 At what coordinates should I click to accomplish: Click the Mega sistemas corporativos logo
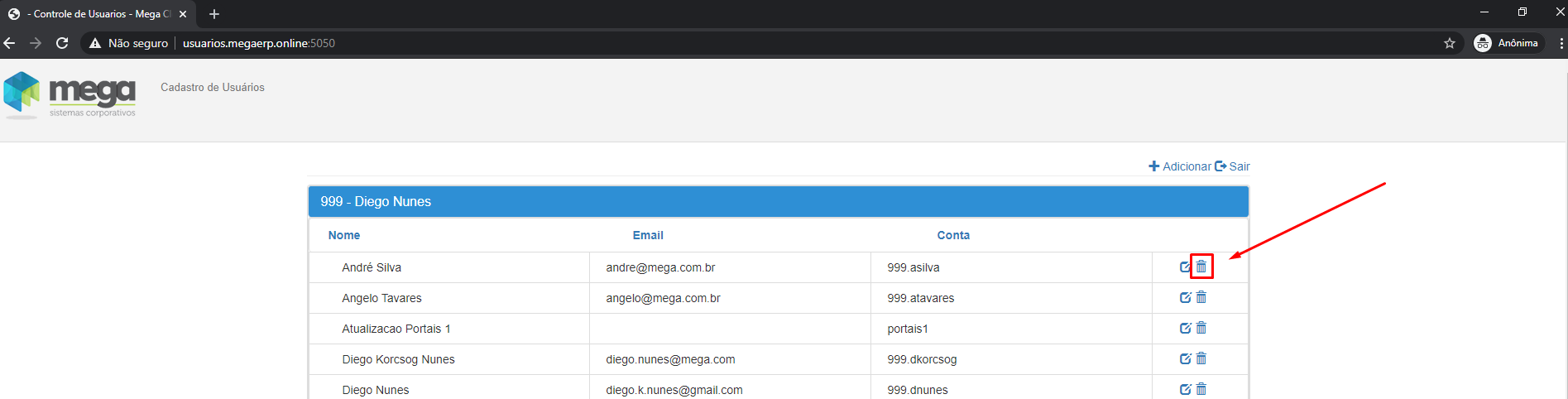(70, 95)
